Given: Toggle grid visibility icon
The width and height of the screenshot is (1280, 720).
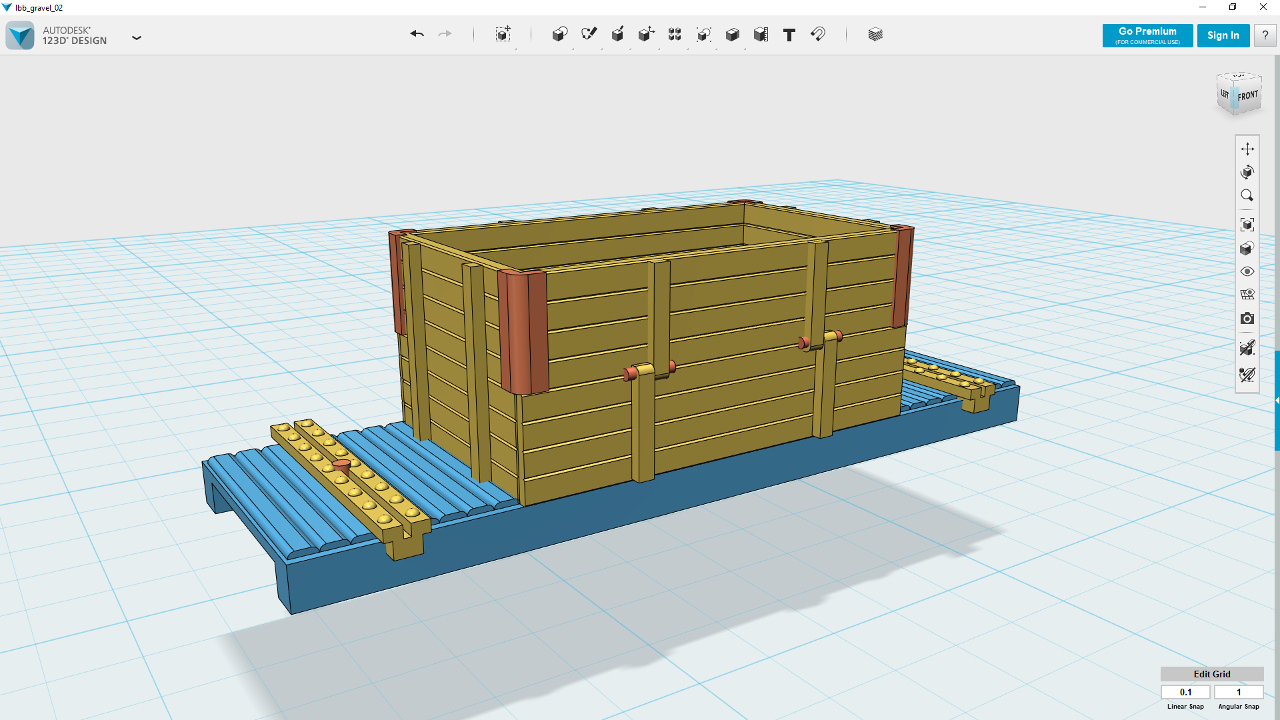Looking at the screenshot, I should pos(1247,295).
